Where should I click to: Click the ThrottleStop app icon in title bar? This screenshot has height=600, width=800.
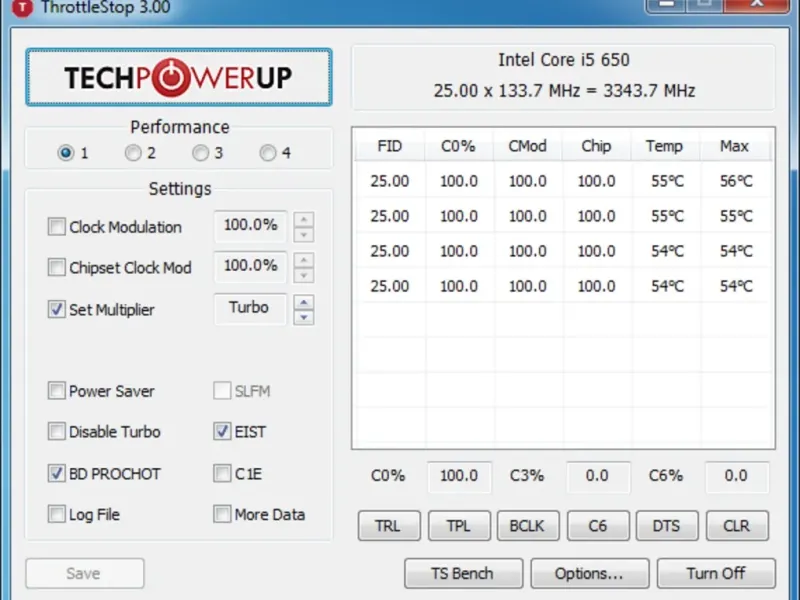[x=22, y=7]
